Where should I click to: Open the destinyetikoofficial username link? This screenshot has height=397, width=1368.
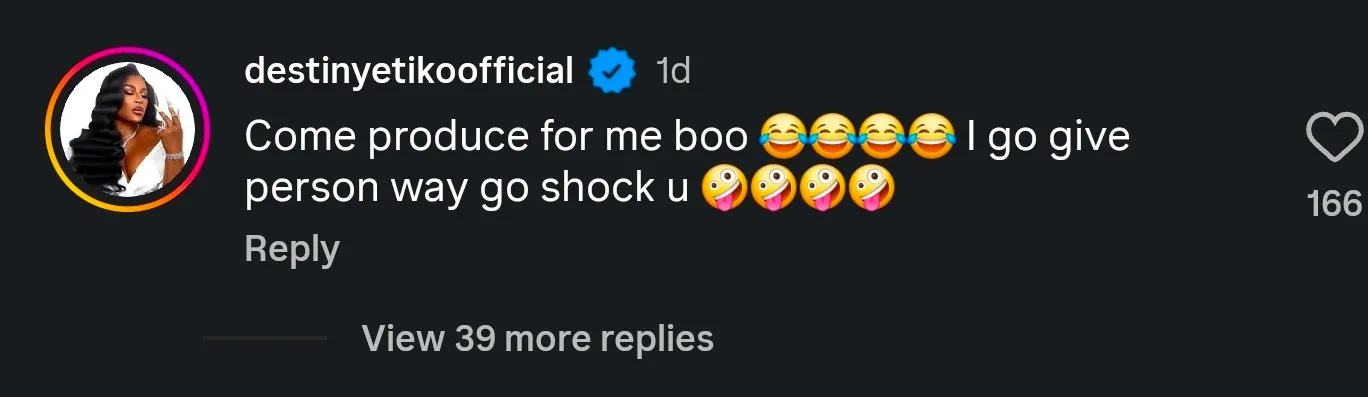(x=409, y=71)
